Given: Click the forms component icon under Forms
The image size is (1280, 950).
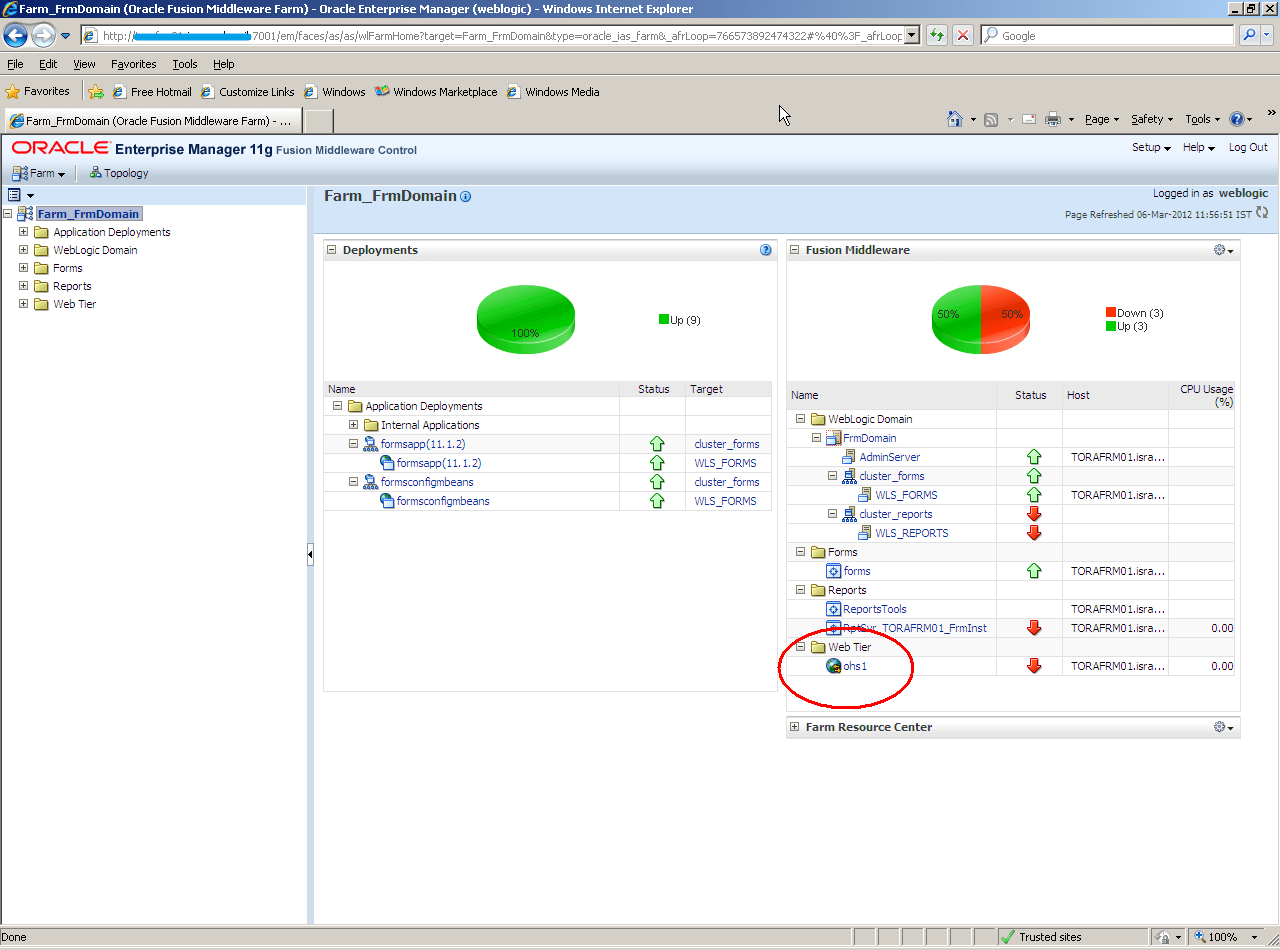Looking at the screenshot, I should point(834,571).
